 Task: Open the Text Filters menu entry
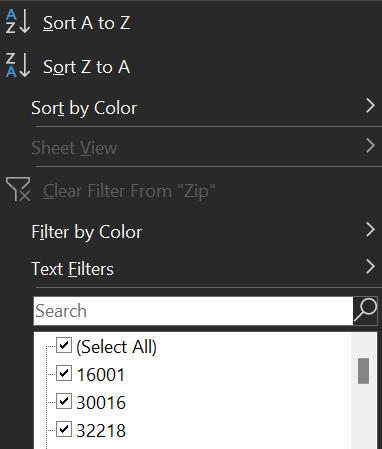tap(72, 269)
